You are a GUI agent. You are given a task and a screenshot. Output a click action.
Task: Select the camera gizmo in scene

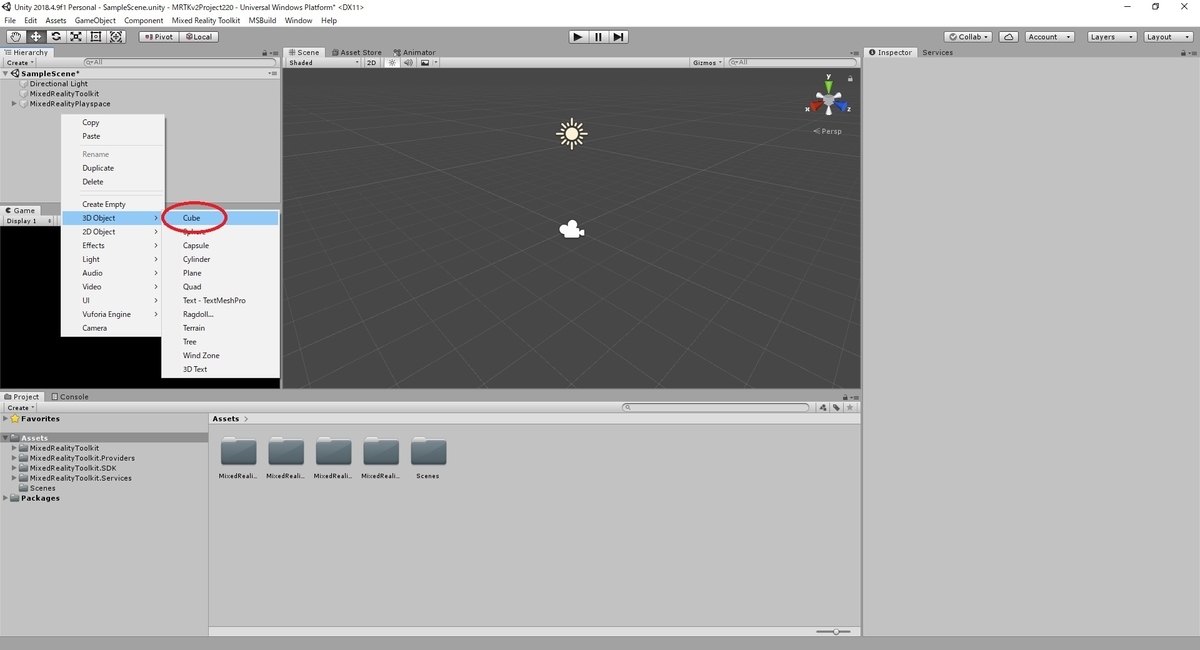(x=571, y=230)
